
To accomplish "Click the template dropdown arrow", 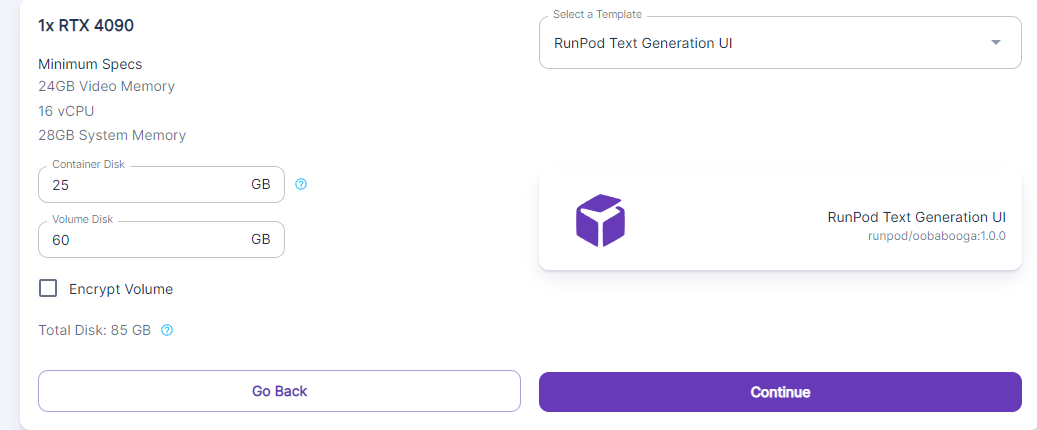I will pos(995,43).
